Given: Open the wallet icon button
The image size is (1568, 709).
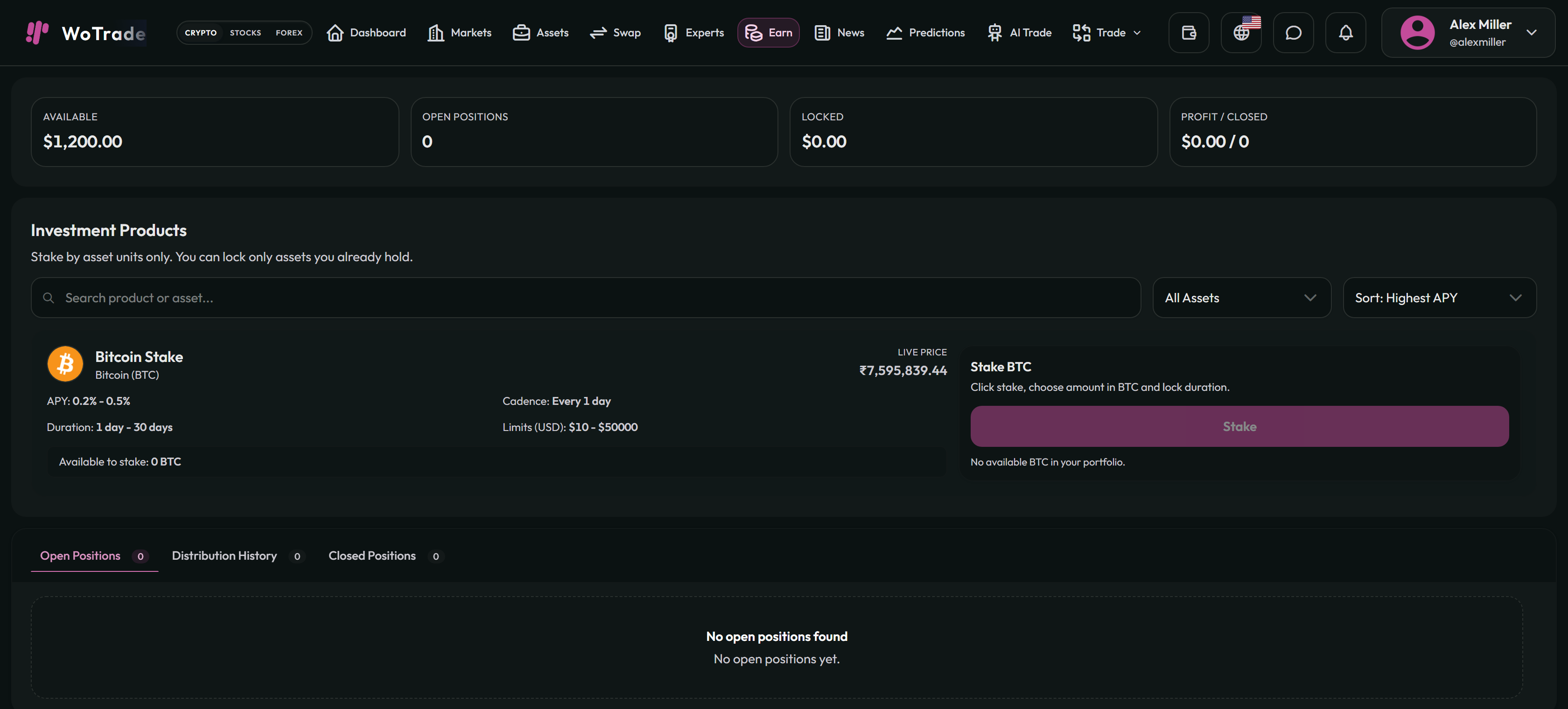Looking at the screenshot, I should click(x=1189, y=33).
